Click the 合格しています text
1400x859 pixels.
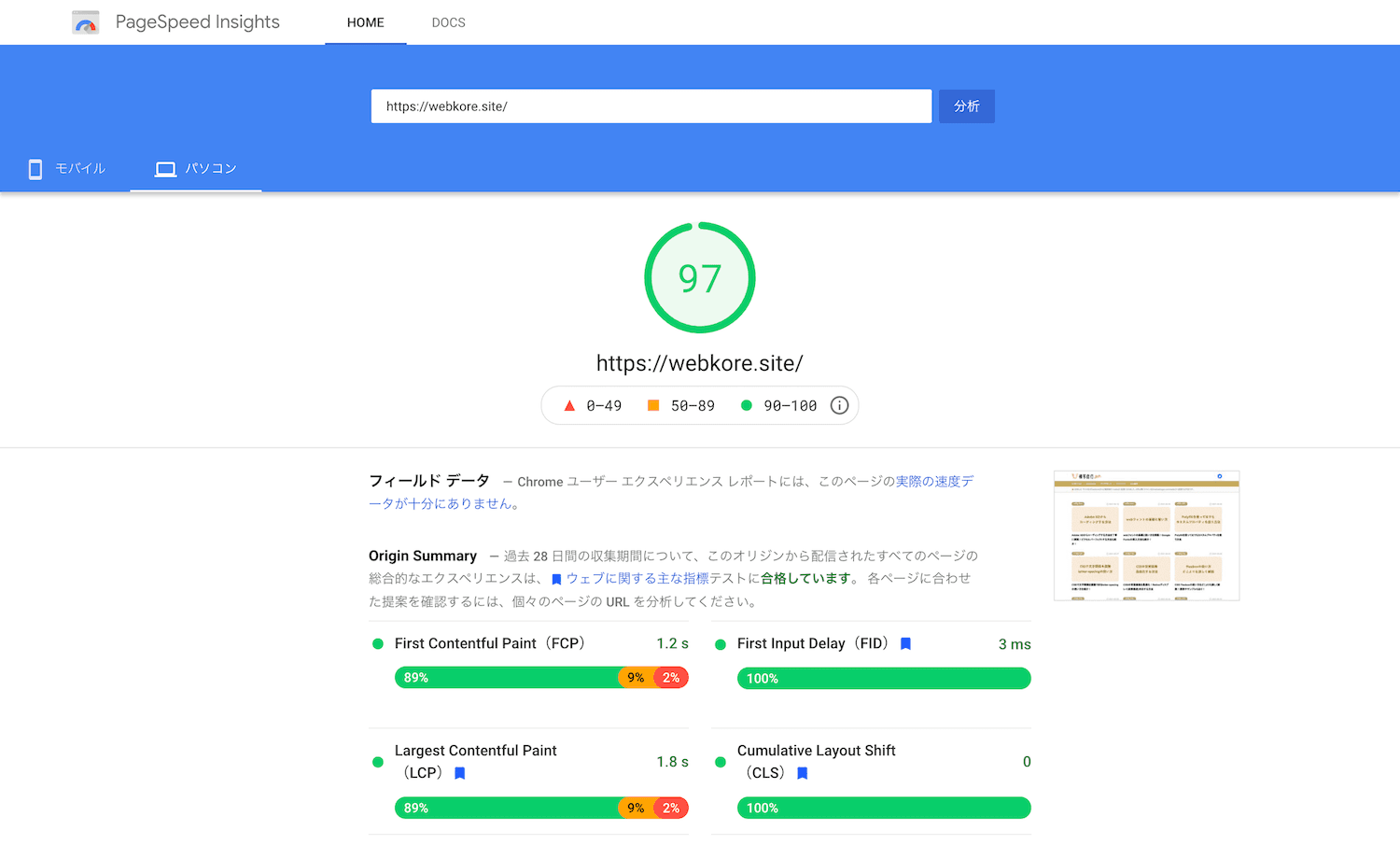[805, 579]
